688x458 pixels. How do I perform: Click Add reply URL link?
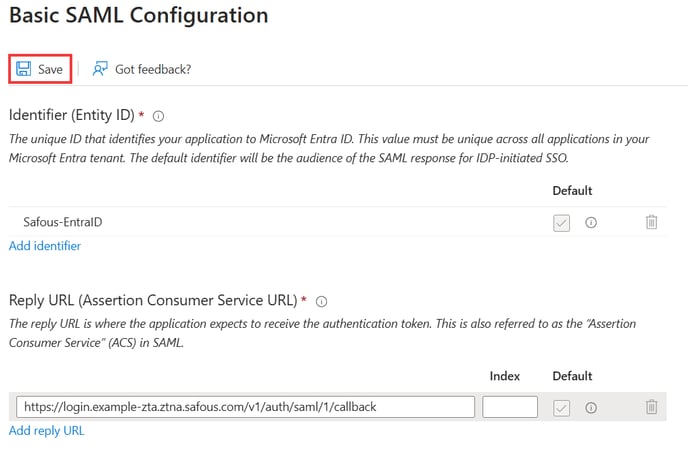click(47, 431)
